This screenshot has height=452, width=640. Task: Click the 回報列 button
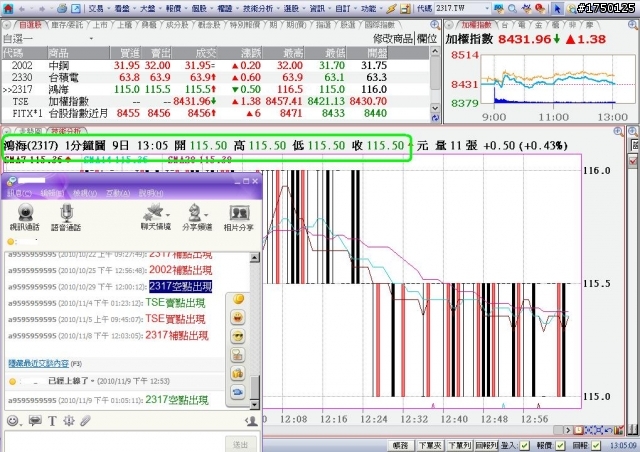click(x=487, y=445)
